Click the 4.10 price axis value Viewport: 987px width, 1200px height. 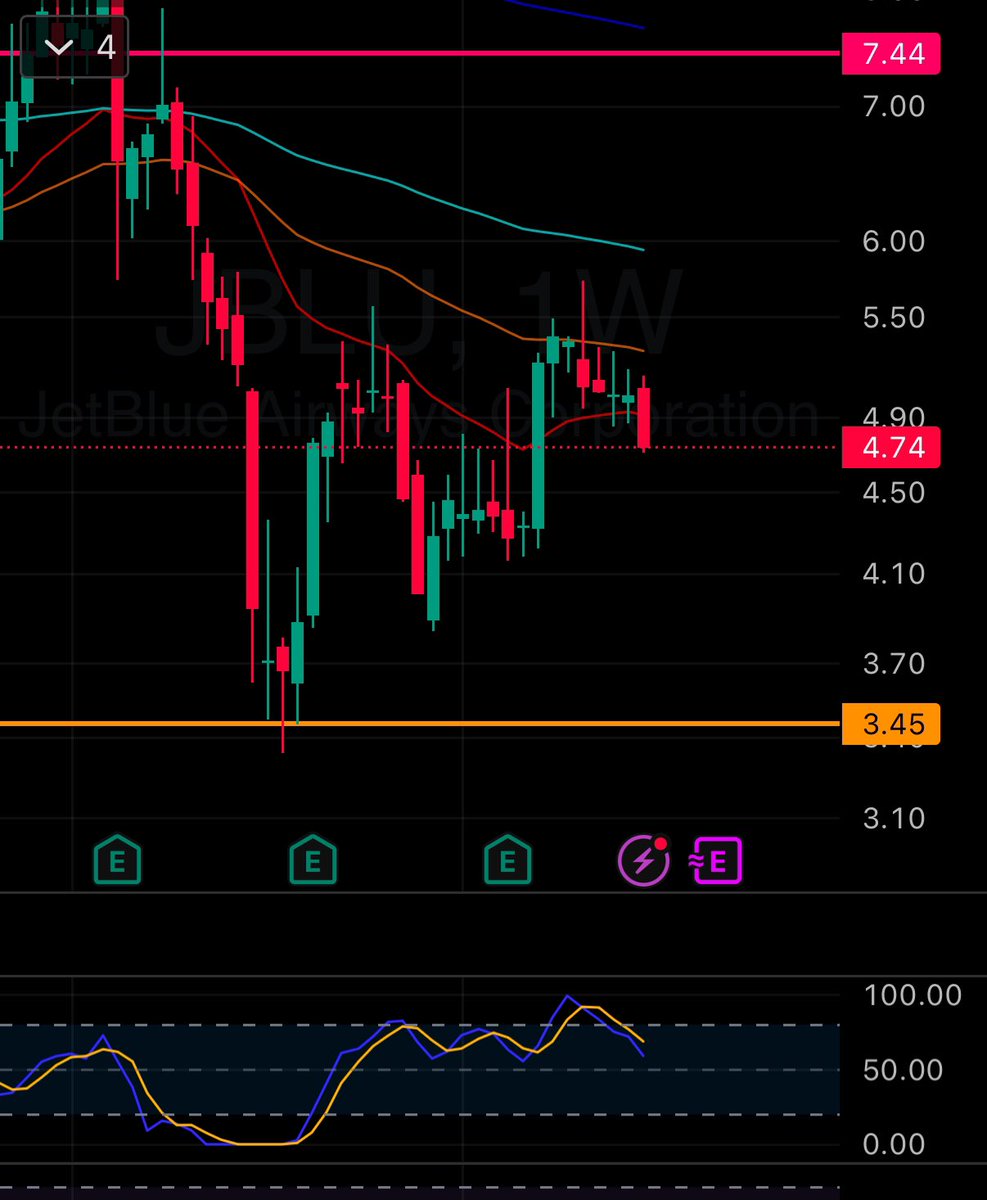point(892,574)
